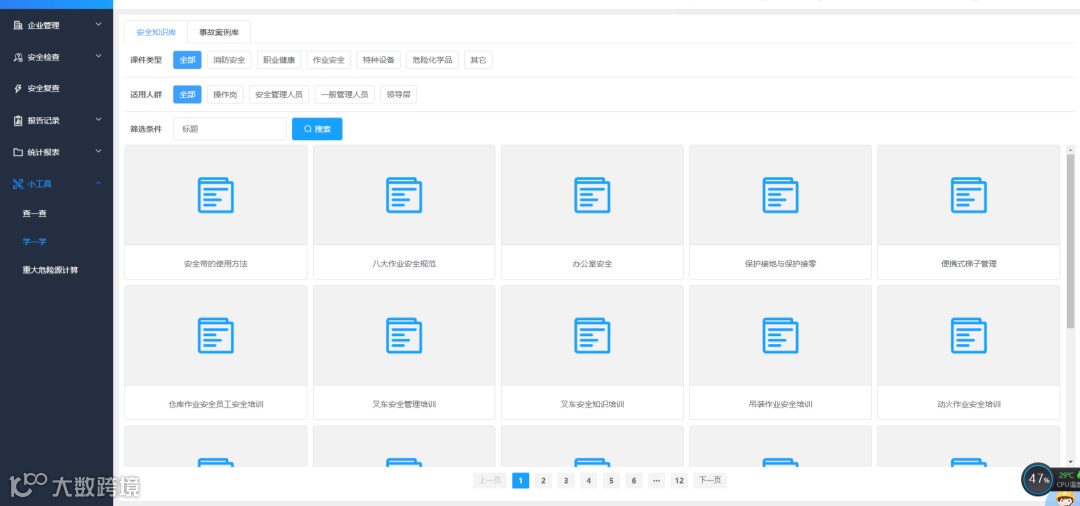Open the 叉车安全管理培训 document icon
Image resolution: width=1080 pixels, height=506 pixels.
pos(404,335)
